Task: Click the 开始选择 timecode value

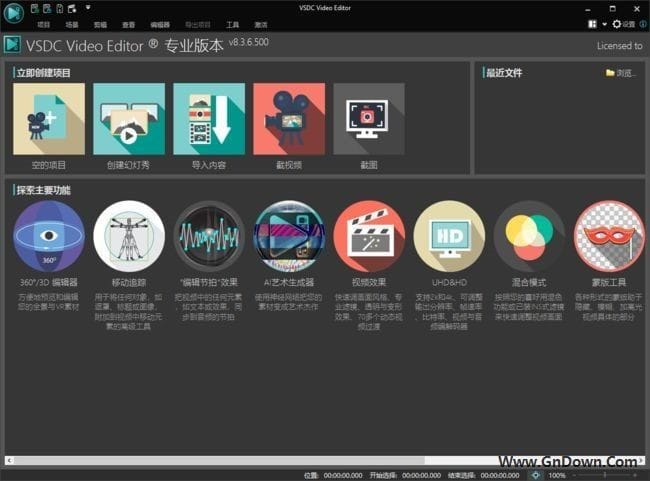Action: (421, 475)
